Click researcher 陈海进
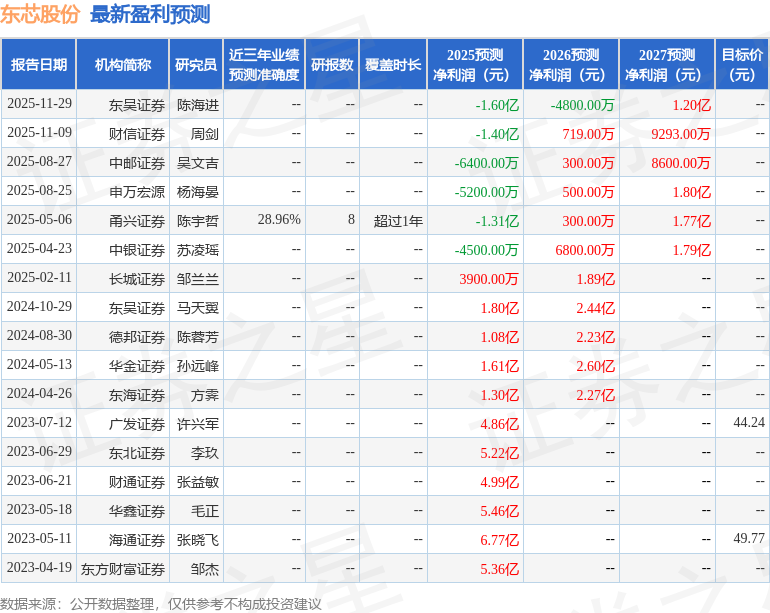770x613 pixels. point(197,105)
